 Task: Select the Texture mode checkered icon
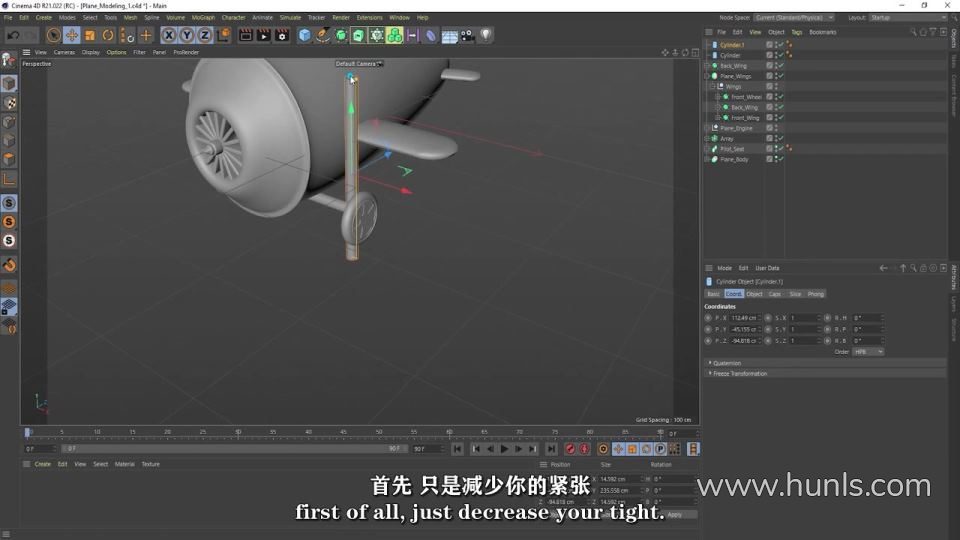pyautogui.click(x=9, y=102)
